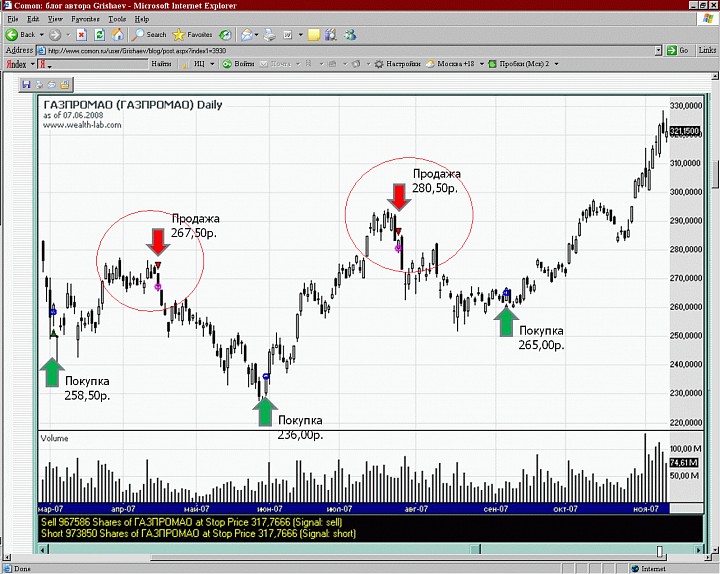
Task: Click the Yandex bar Настройки gear
Action: pyautogui.click(x=379, y=64)
